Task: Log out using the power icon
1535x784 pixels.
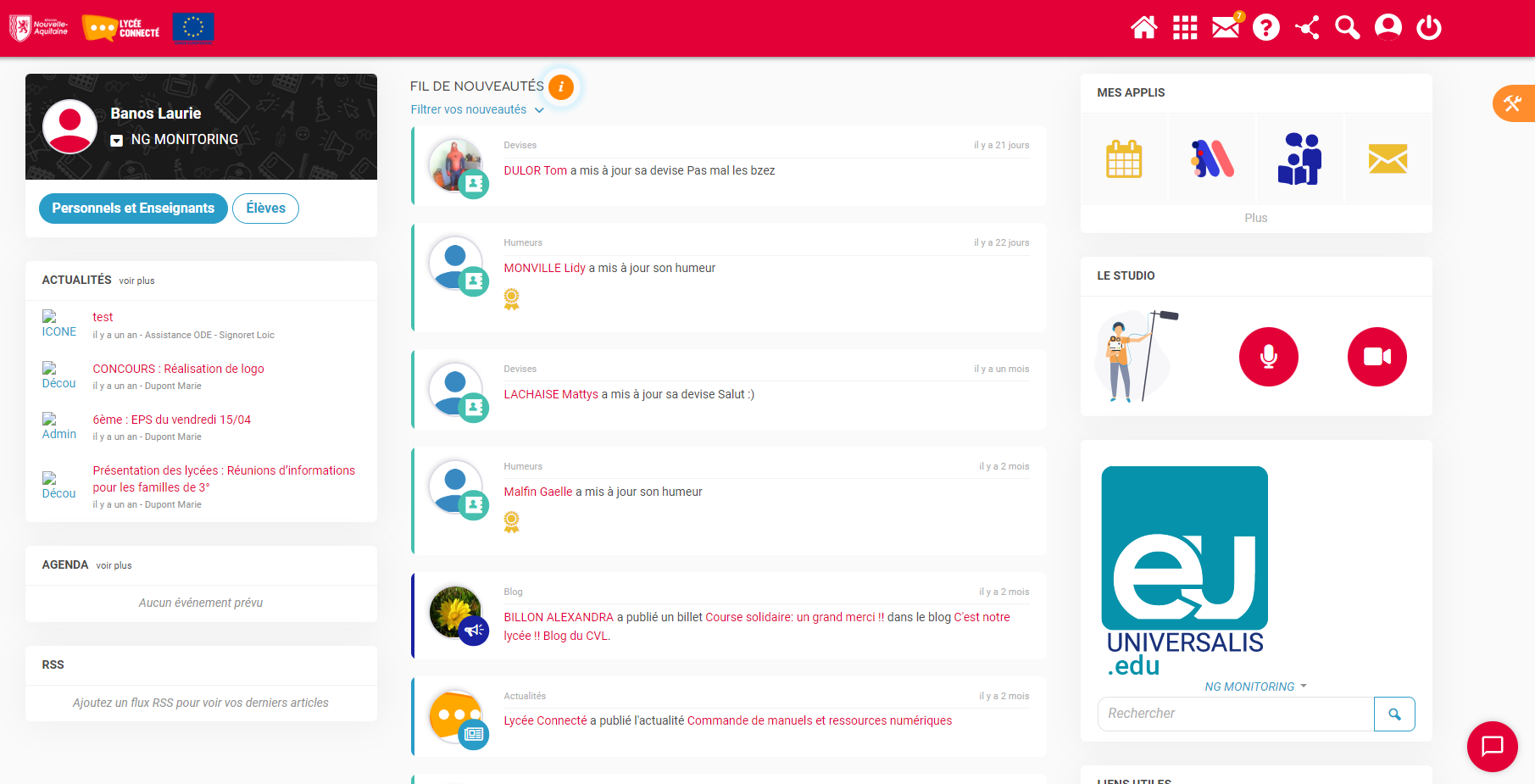Action: 1428,28
